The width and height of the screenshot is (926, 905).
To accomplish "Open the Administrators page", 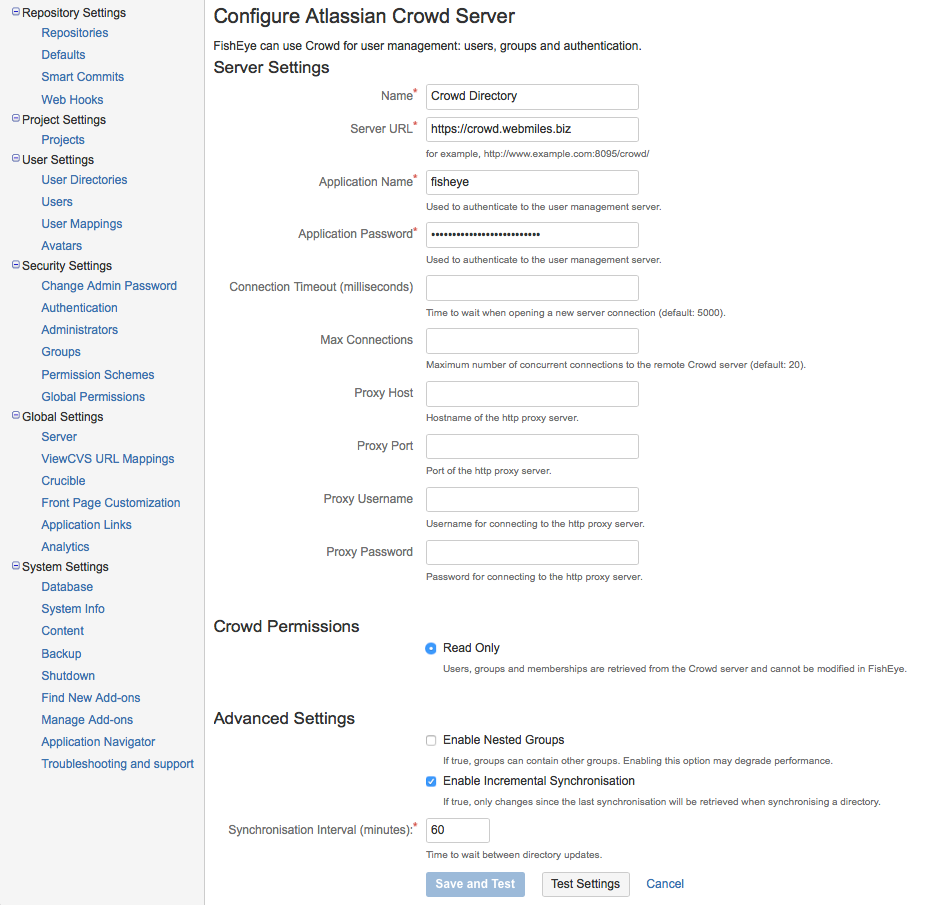I will coord(80,330).
